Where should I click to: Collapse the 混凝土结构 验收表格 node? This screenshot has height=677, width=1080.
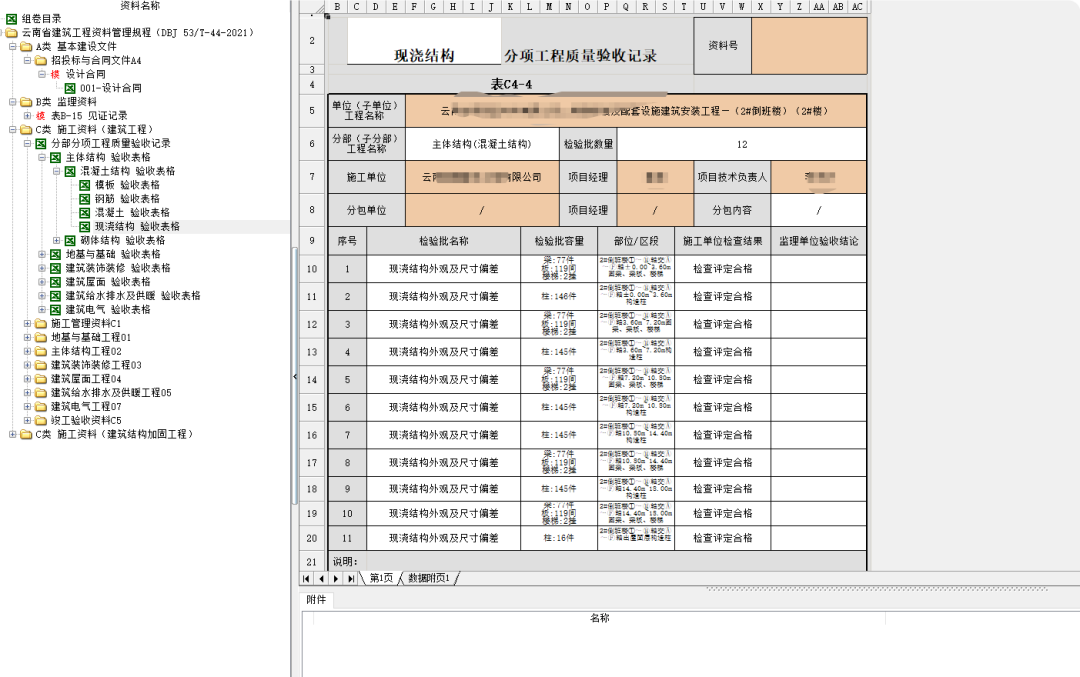[56, 171]
